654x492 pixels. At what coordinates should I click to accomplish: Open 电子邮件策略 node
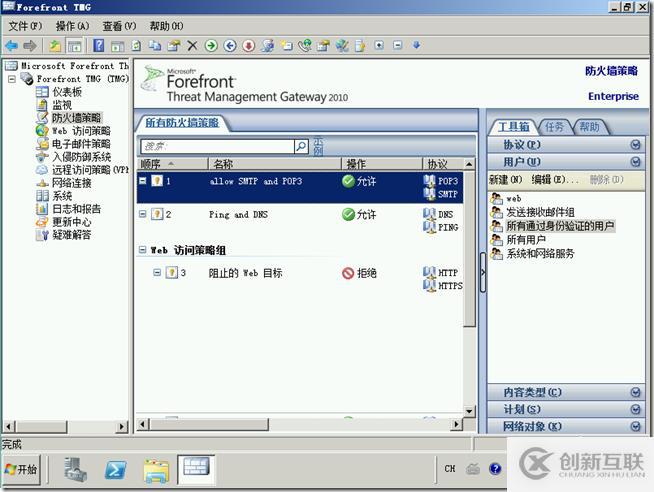click(x=81, y=144)
